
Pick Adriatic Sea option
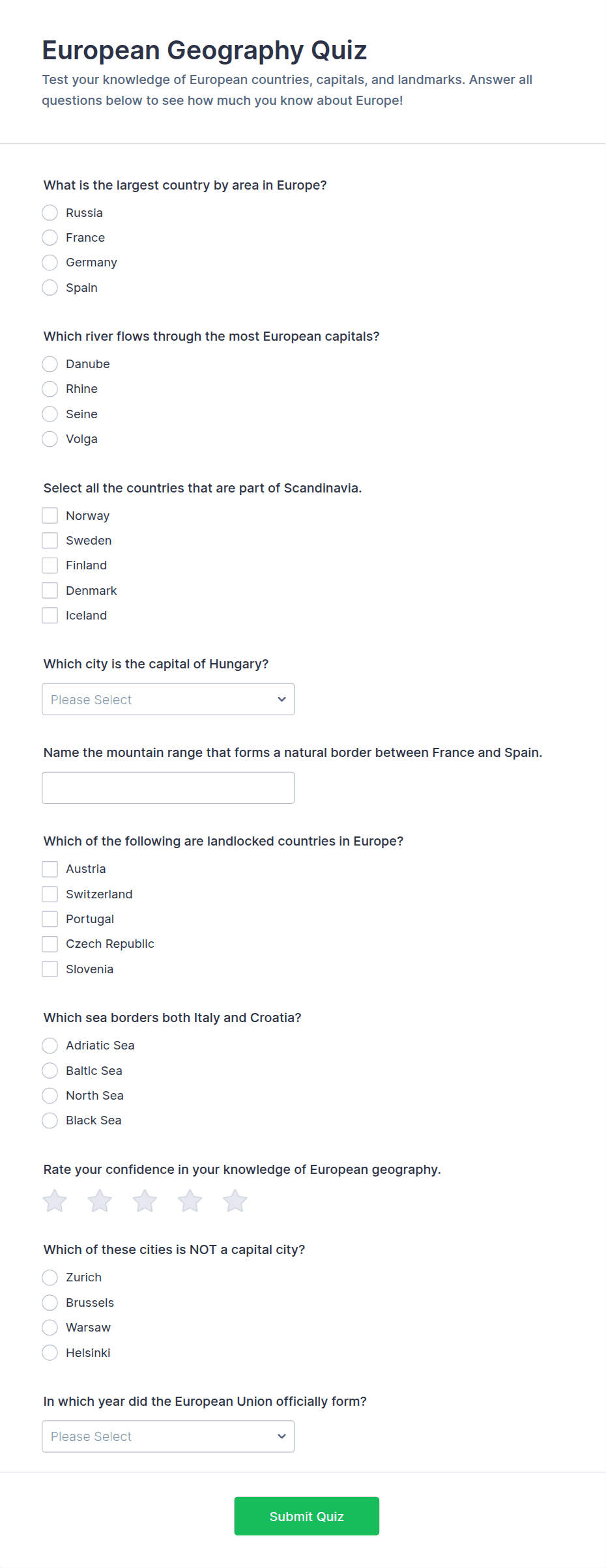point(50,1046)
